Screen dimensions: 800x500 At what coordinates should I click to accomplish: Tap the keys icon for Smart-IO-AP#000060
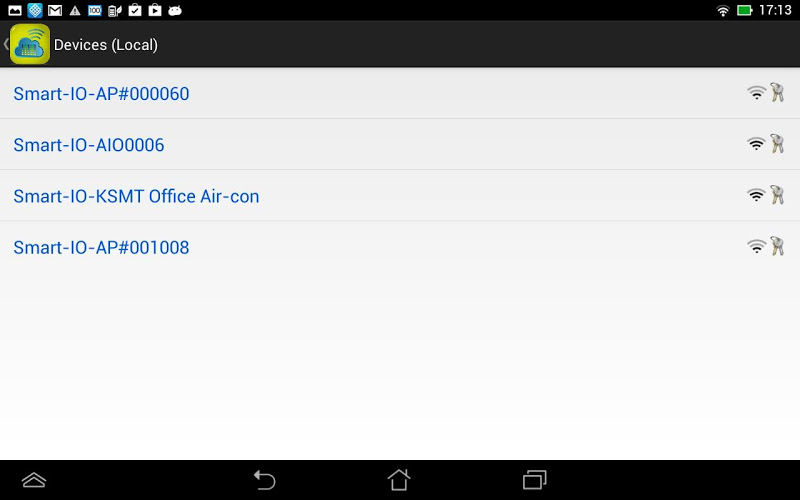pyautogui.click(x=777, y=92)
